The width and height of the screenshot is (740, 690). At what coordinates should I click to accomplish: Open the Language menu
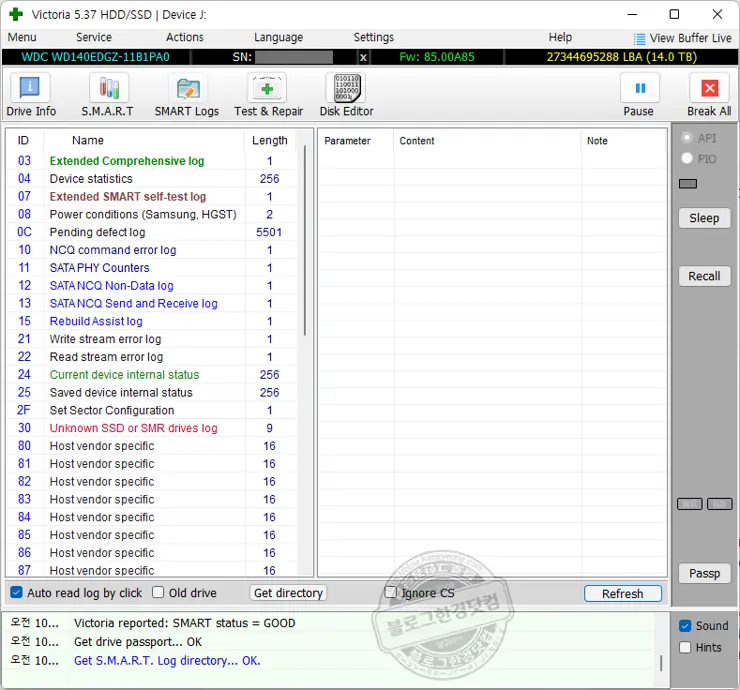278,37
